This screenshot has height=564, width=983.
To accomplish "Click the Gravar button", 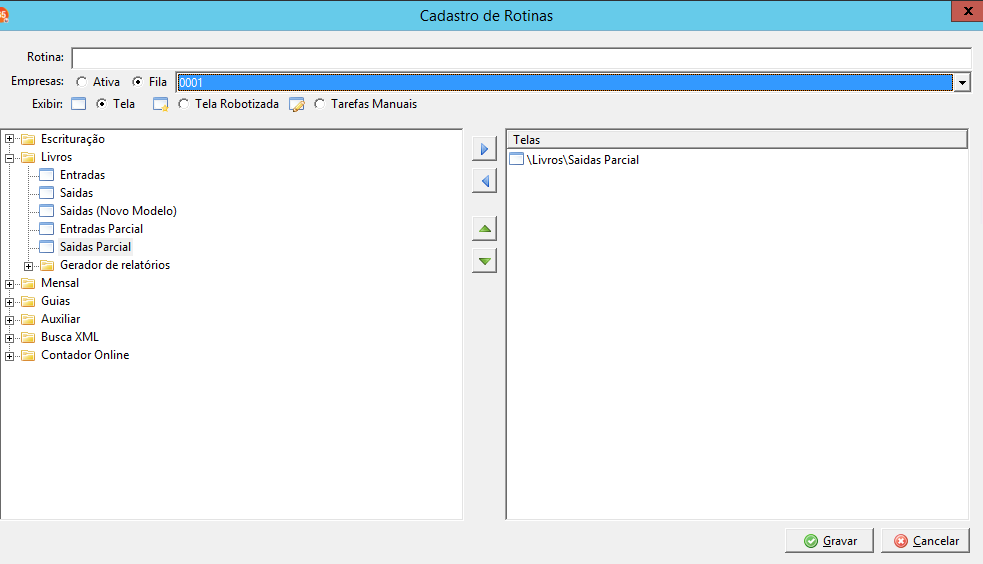I will pos(829,541).
